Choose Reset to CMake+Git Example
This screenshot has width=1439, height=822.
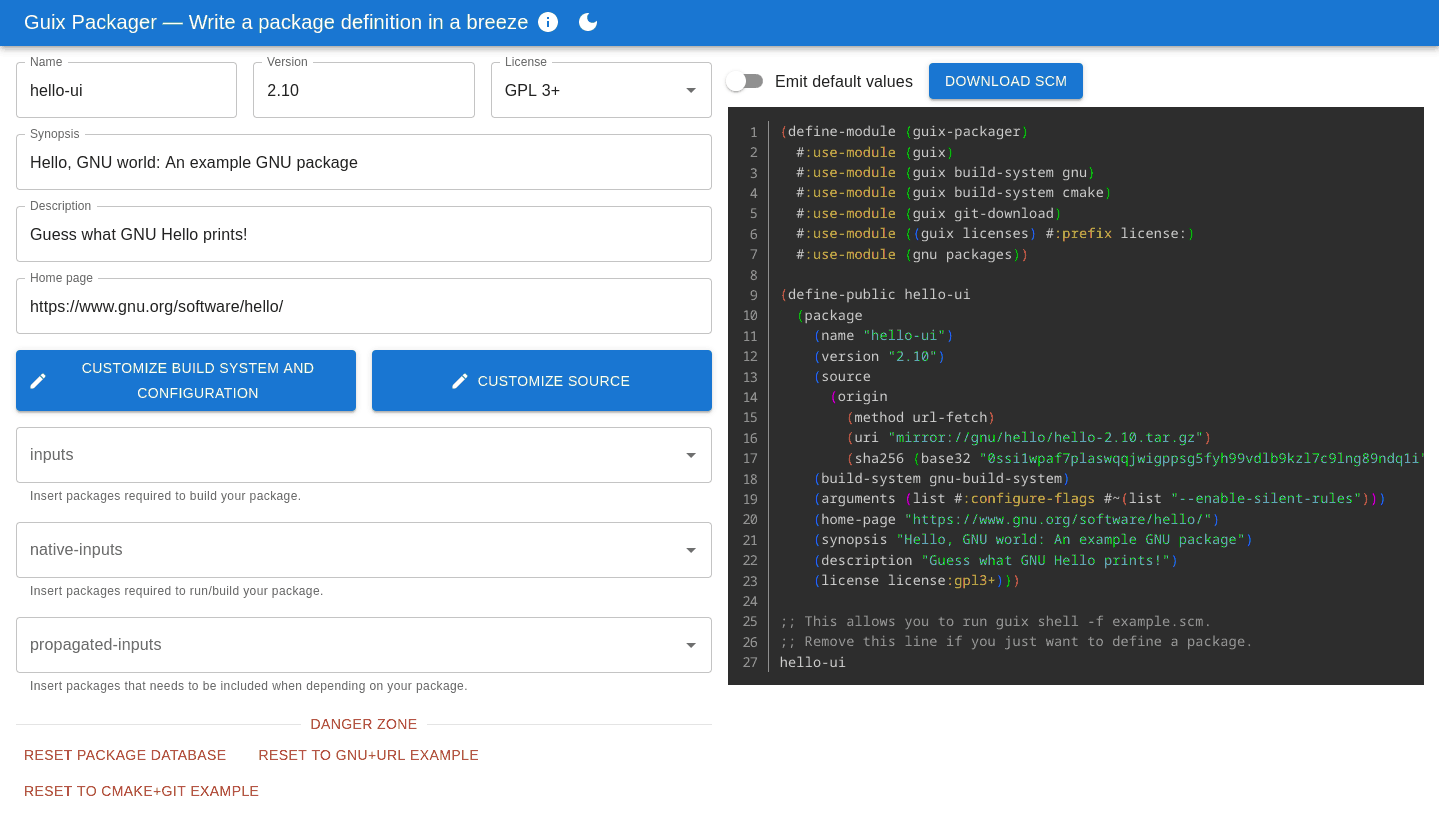141,790
